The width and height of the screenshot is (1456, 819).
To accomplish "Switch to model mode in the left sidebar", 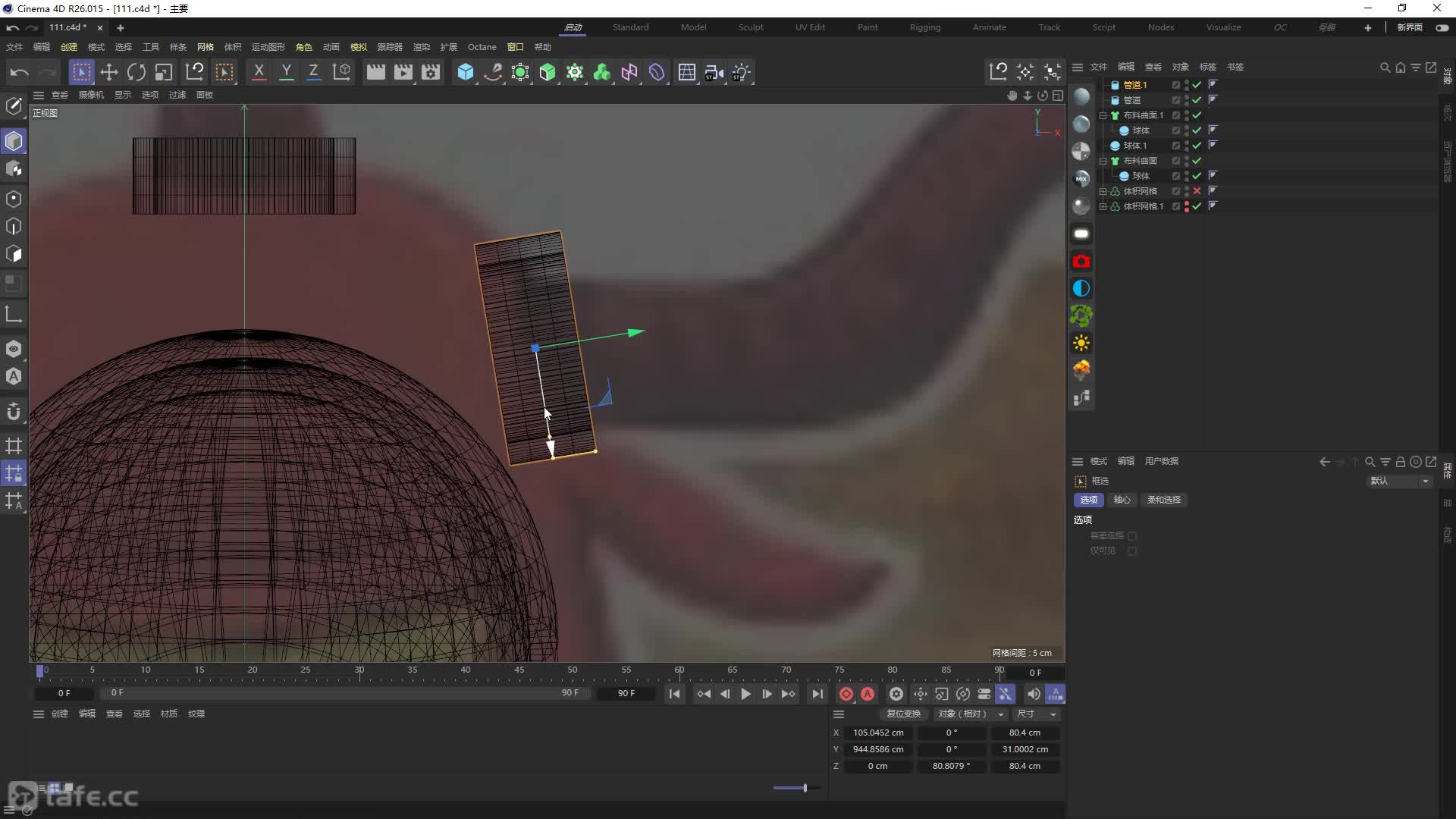I will pyautogui.click(x=14, y=141).
